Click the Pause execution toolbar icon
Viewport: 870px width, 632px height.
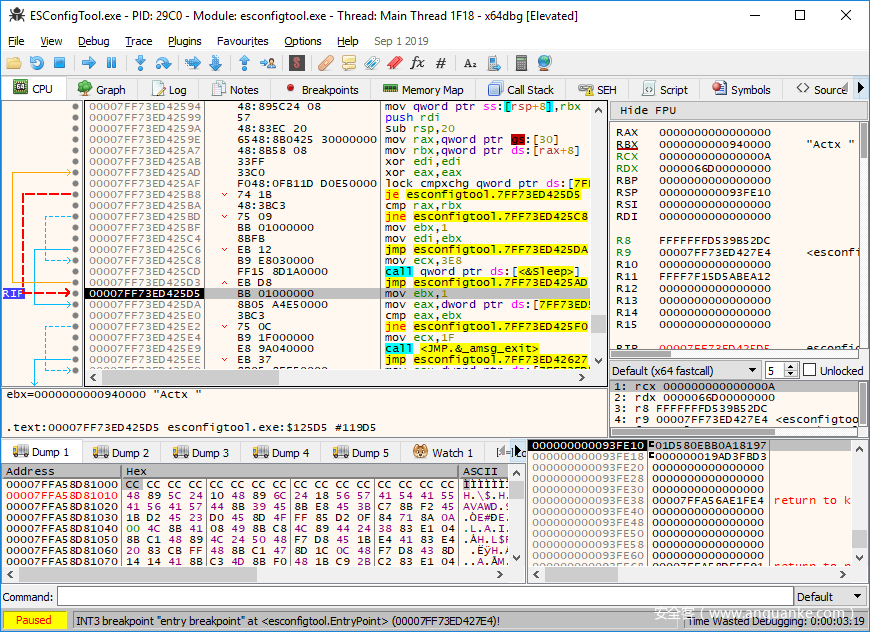[x=112, y=63]
